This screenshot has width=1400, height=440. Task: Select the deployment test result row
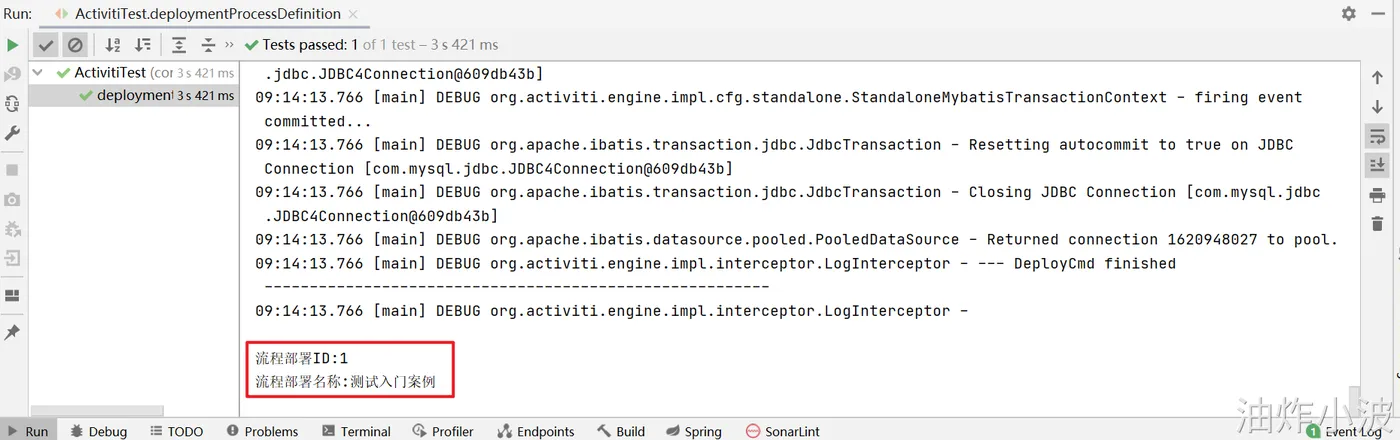click(135, 95)
